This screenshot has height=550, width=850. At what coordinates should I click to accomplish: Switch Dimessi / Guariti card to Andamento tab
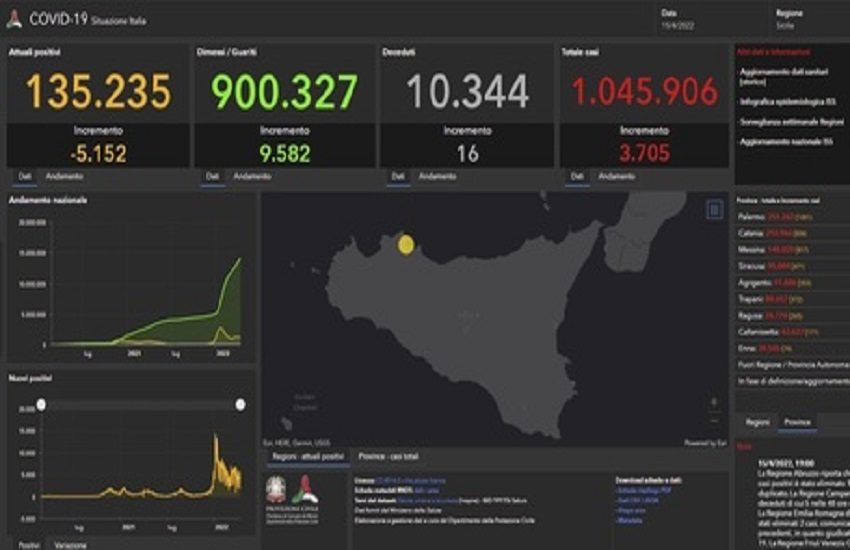coord(250,176)
